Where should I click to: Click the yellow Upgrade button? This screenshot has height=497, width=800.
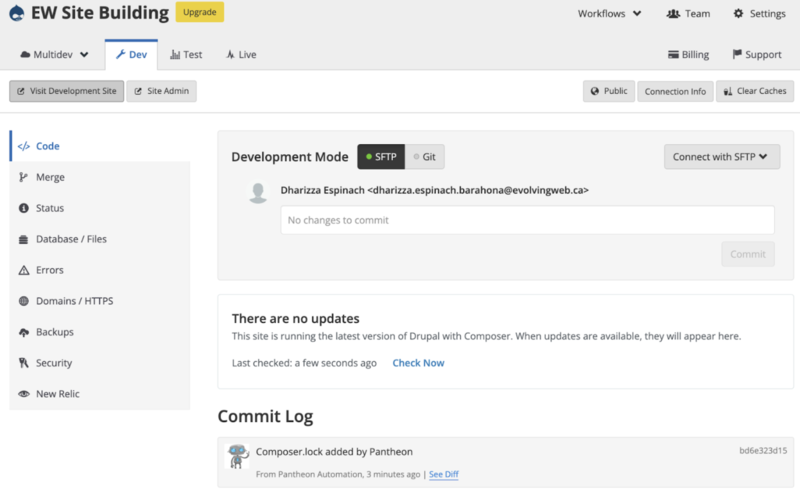(199, 12)
